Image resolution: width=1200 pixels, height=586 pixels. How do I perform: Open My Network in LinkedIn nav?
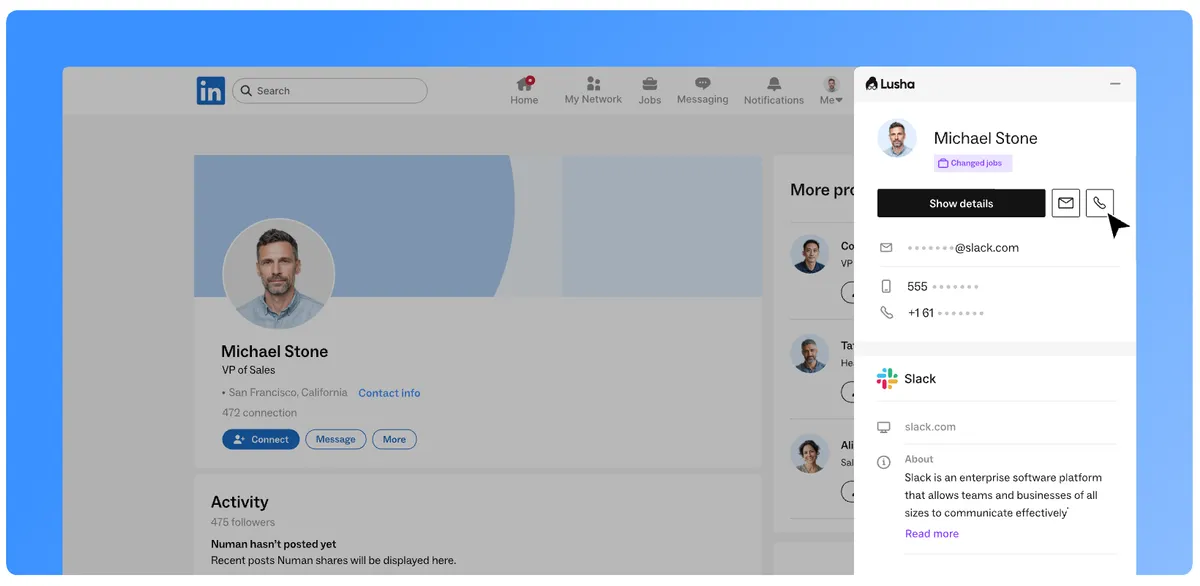click(x=593, y=90)
